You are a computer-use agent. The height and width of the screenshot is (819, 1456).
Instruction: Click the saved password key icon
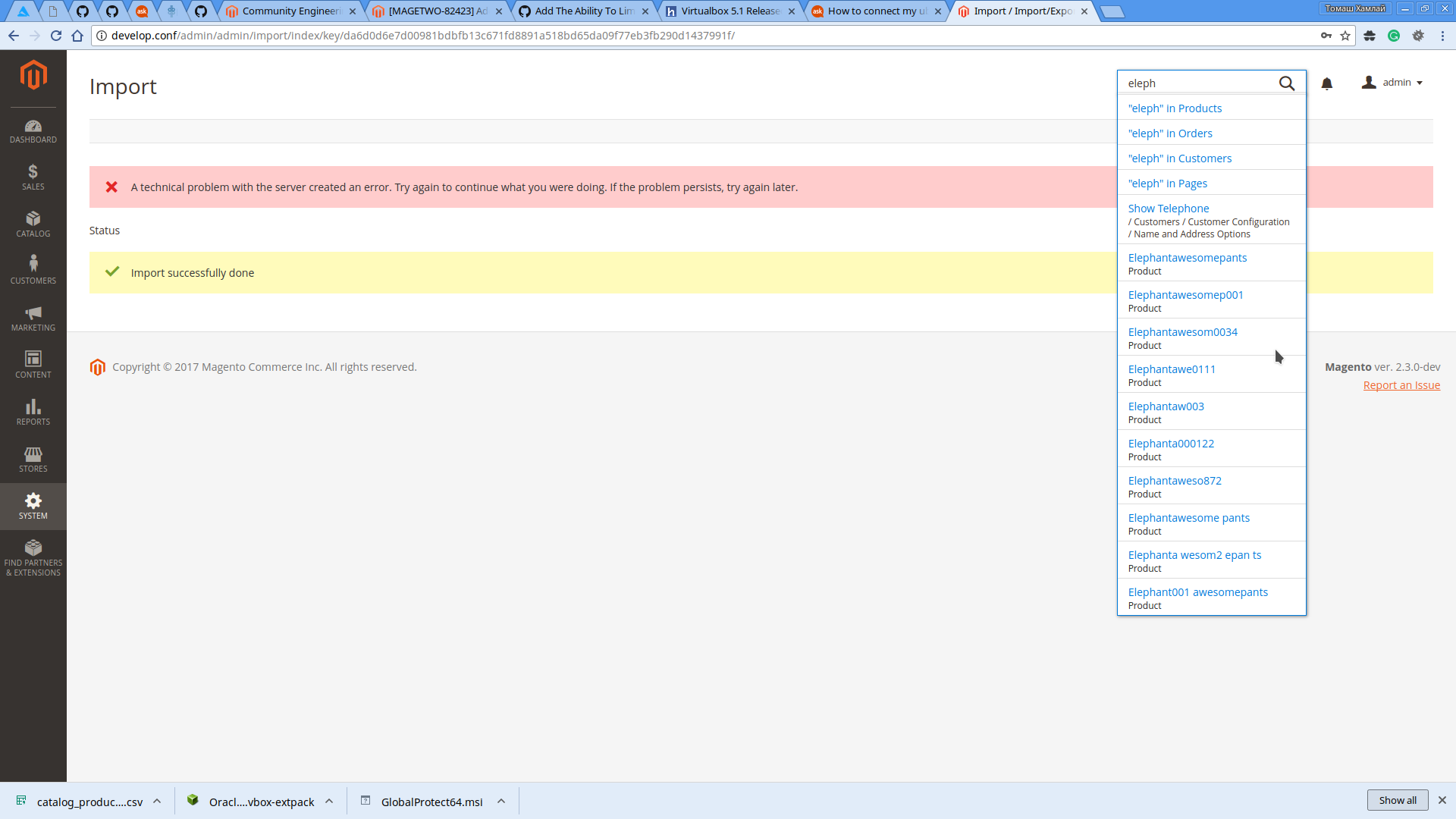tap(1326, 36)
